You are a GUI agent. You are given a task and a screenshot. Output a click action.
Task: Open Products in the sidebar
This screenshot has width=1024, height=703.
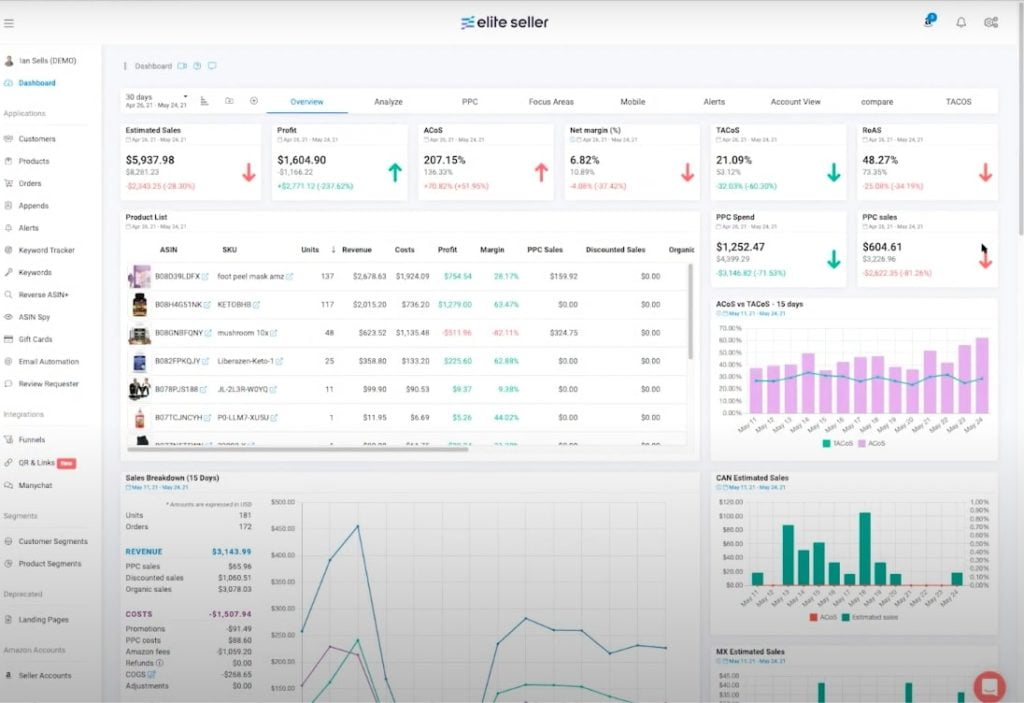pos(34,161)
